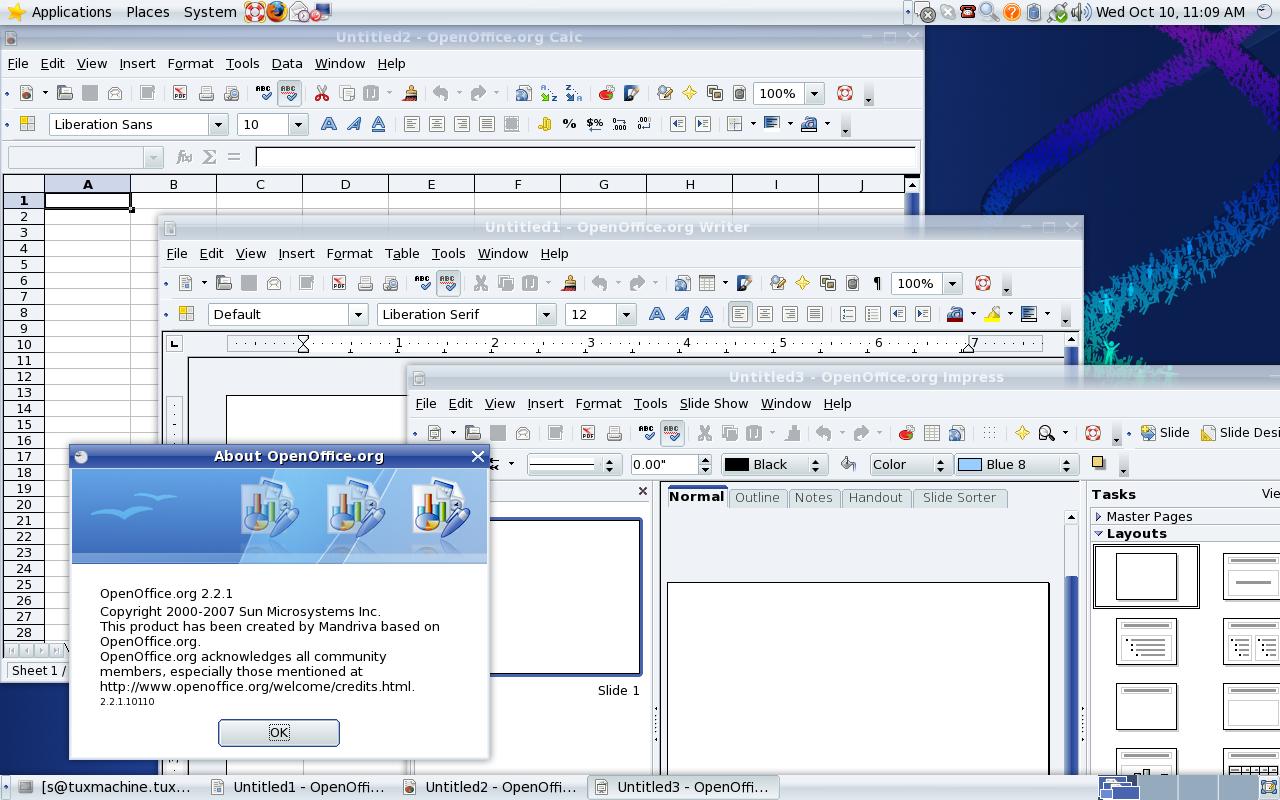Screen dimensions: 1280x800
Task: Open the Applications menu on top panel
Action: coord(71,12)
